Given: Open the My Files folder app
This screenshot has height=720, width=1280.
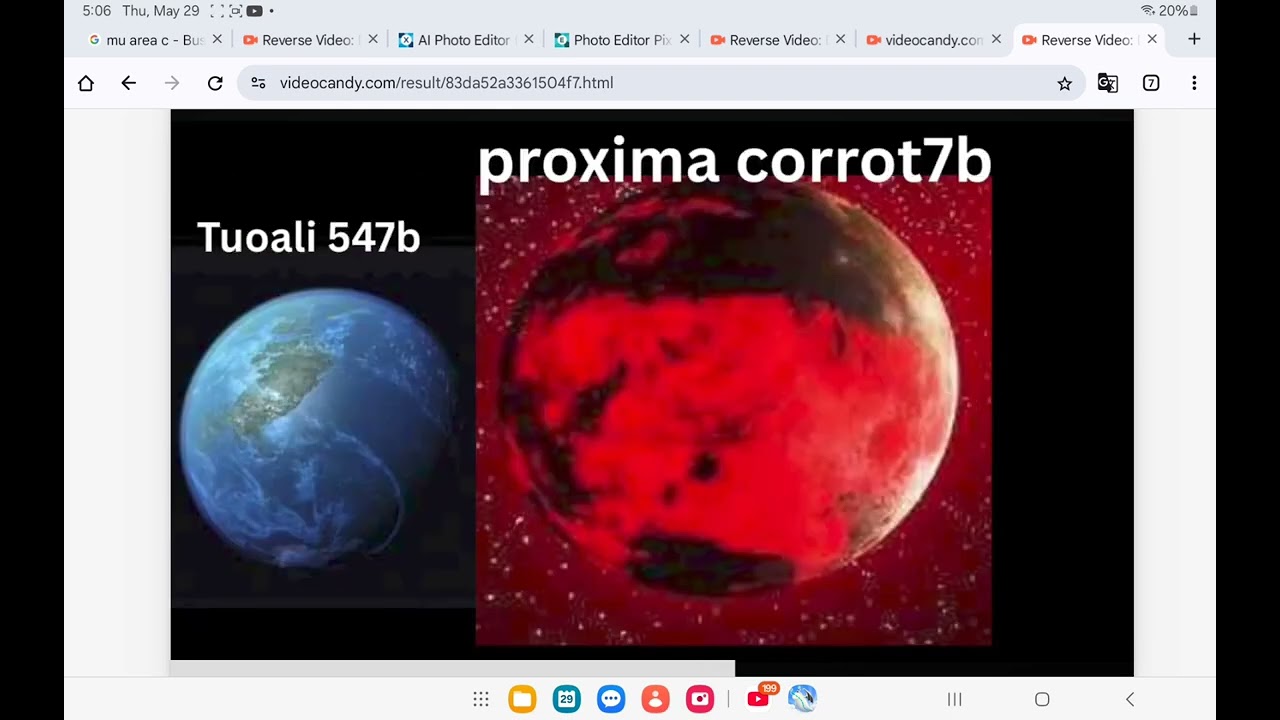Looking at the screenshot, I should (x=522, y=699).
